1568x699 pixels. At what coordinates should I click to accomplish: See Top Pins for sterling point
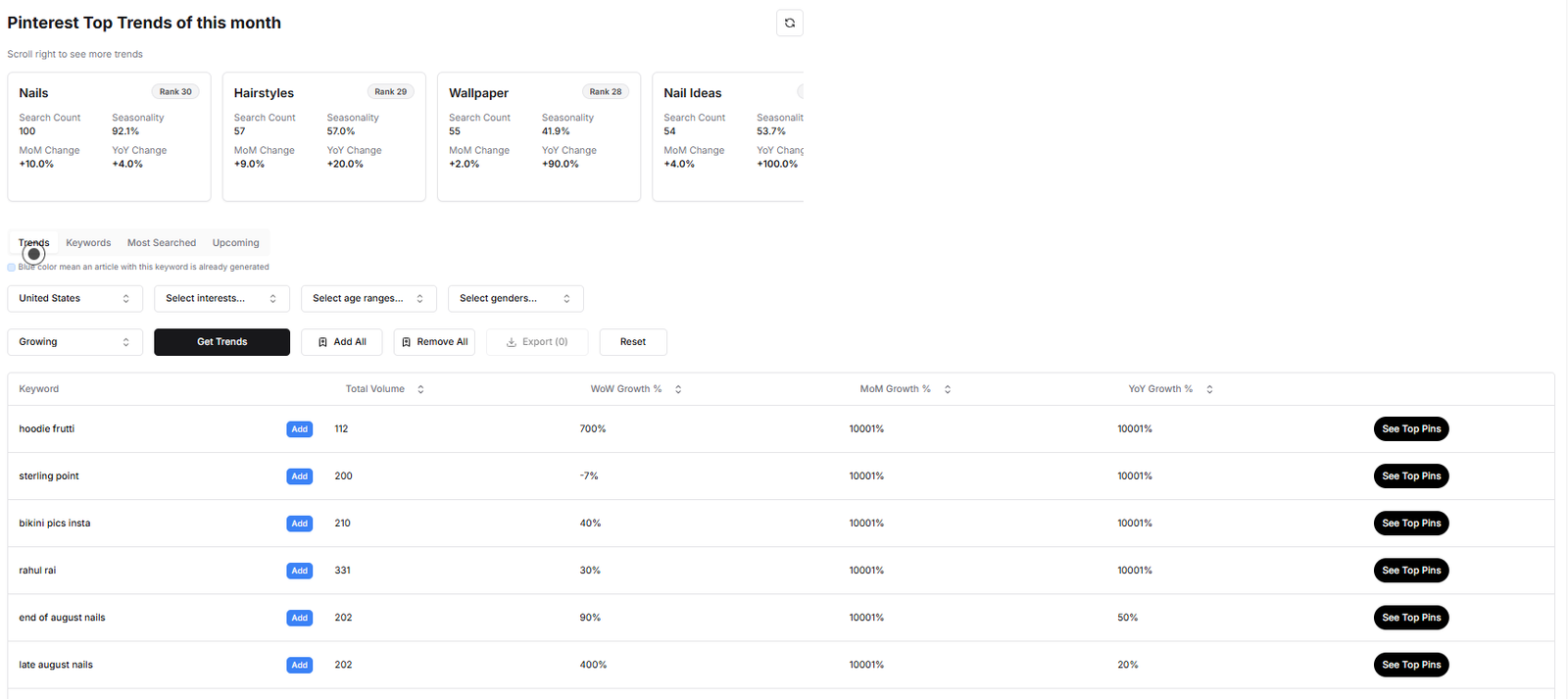pyautogui.click(x=1411, y=476)
